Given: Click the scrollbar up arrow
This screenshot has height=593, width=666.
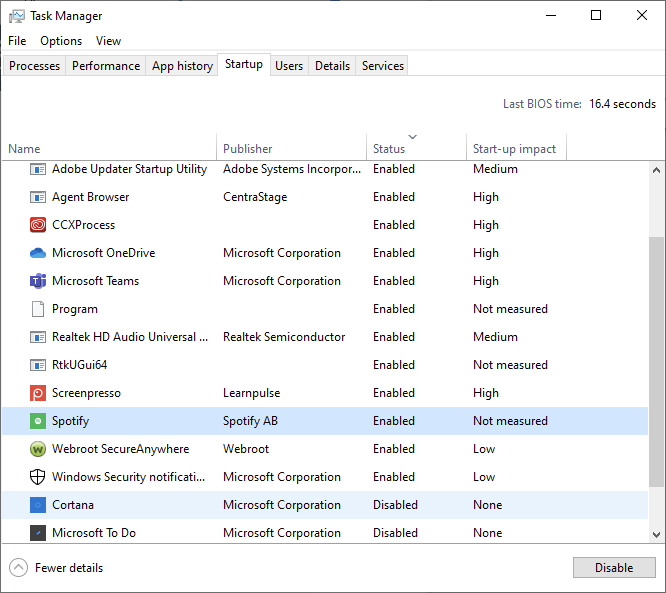Looking at the screenshot, I should (656, 170).
